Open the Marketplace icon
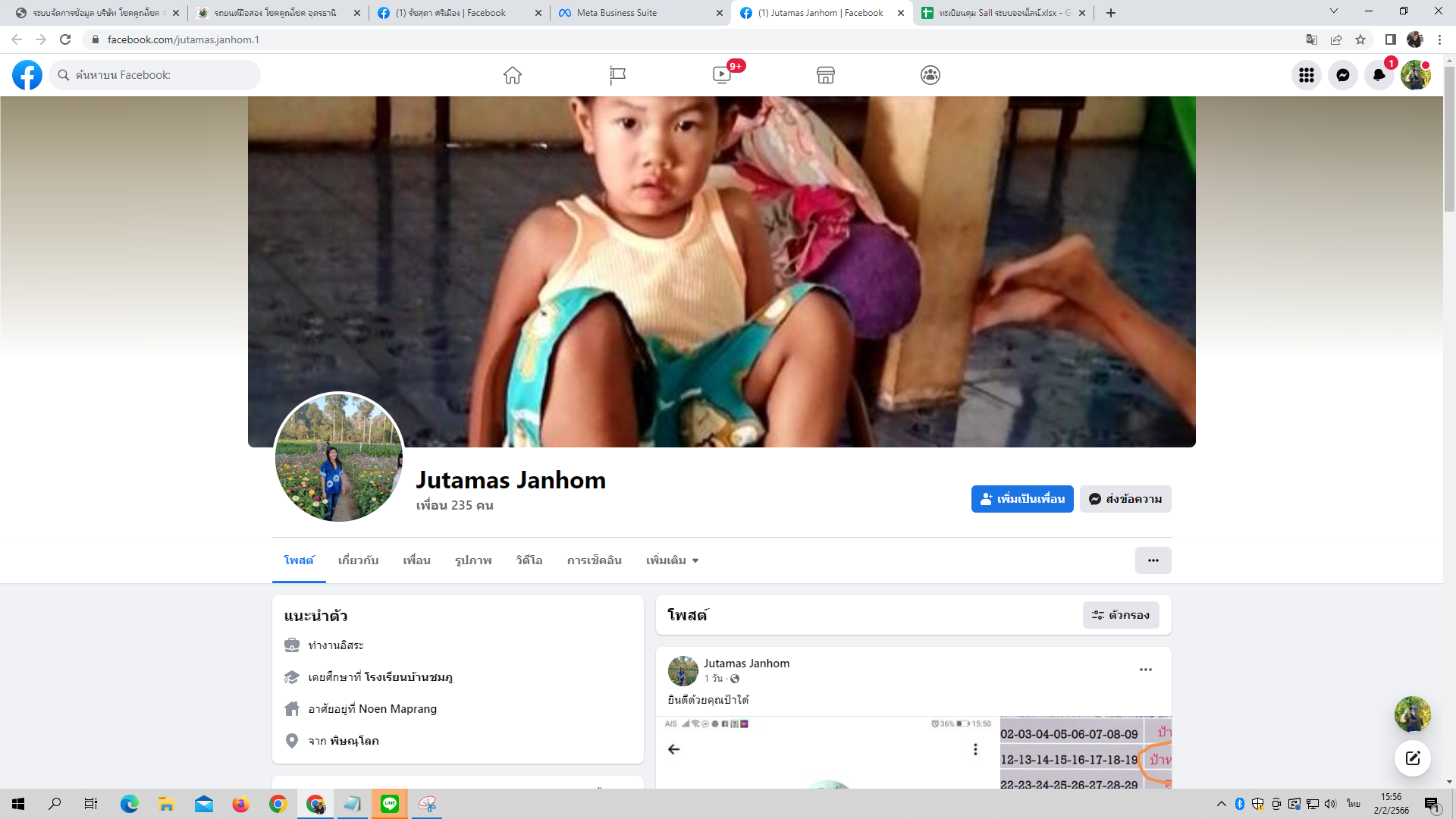The height and width of the screenshot is (819, 1456). tap(826, 75)
